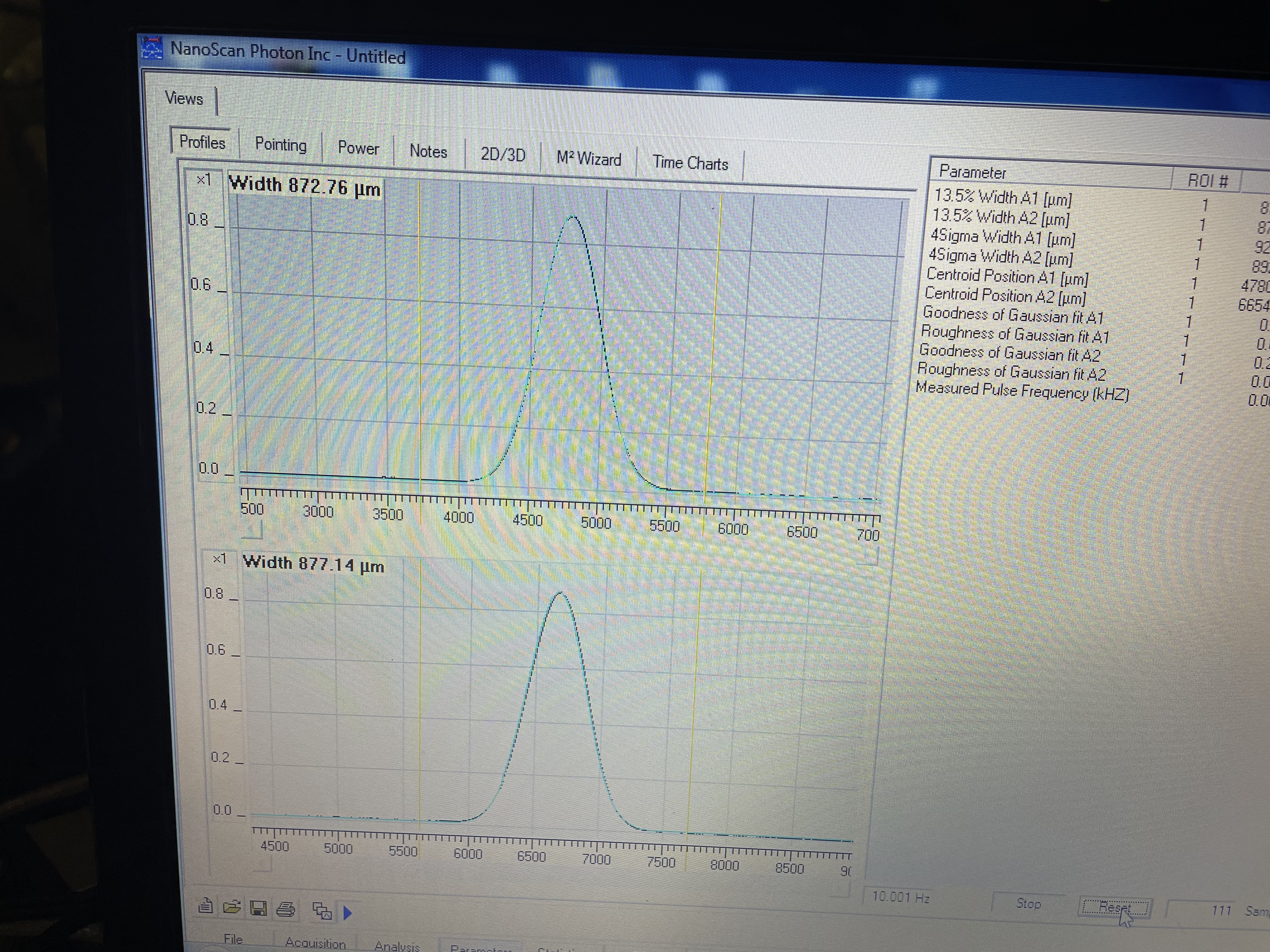Switch to the Pointing tab
Image resolution: width=1270 pixels, height=952 pixels.
(281, 144)
